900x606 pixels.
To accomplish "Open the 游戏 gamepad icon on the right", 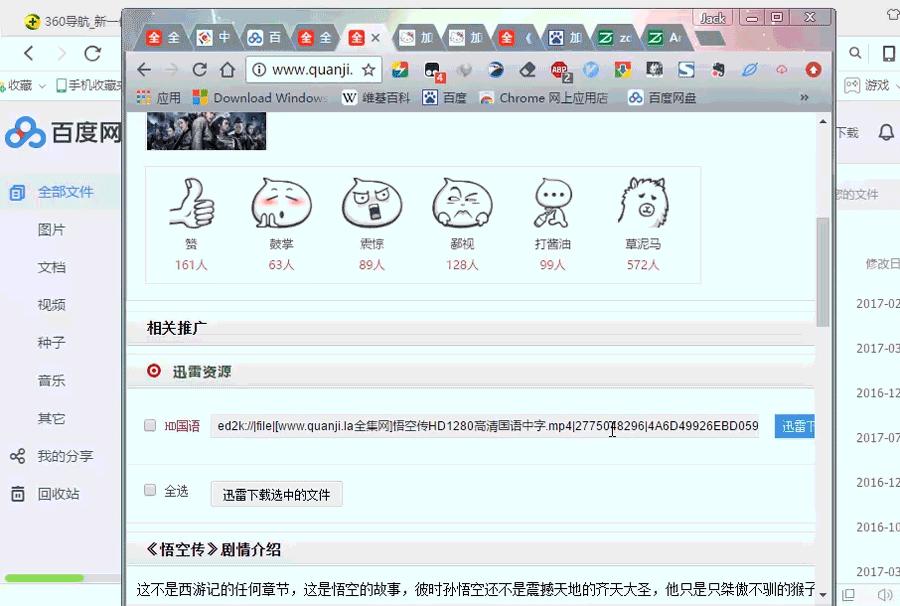I will [852, 84].
